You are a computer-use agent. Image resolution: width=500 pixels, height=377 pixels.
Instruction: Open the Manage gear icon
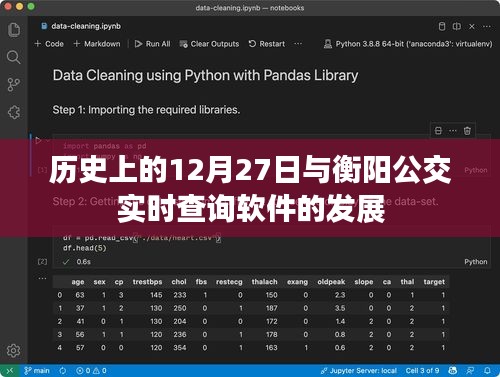(x=14, y=350)
